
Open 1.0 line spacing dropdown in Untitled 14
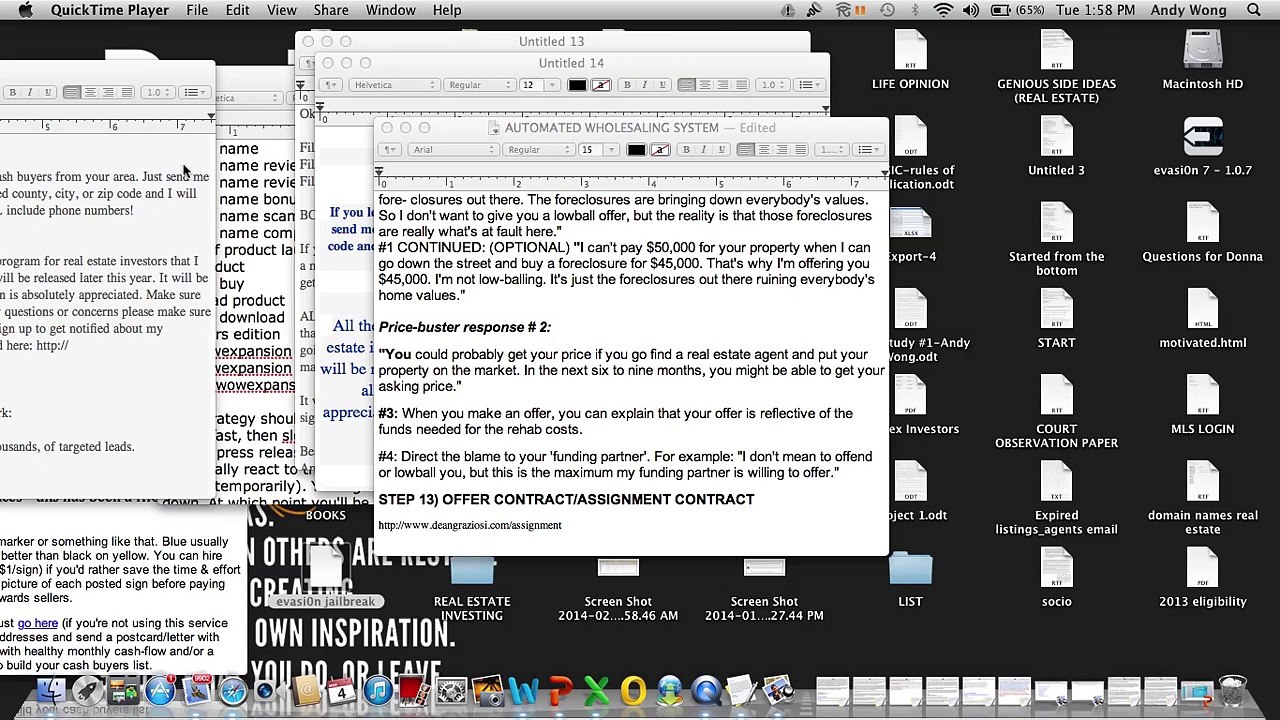tap(772, 85)
